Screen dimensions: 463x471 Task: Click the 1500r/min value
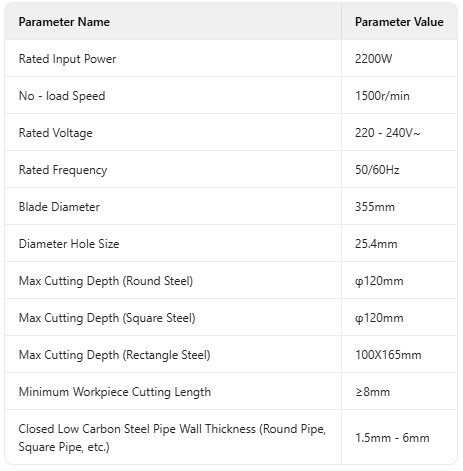(x=382, y=96)
